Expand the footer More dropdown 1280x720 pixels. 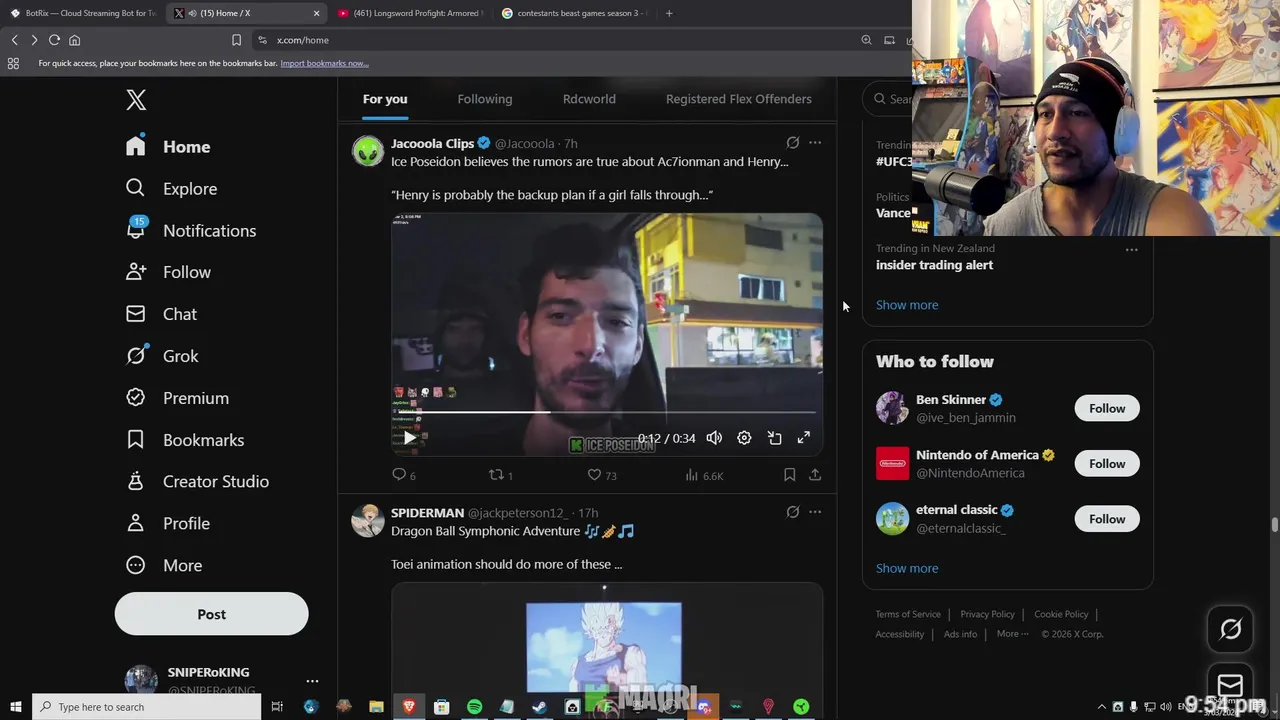coord(1013,633)
